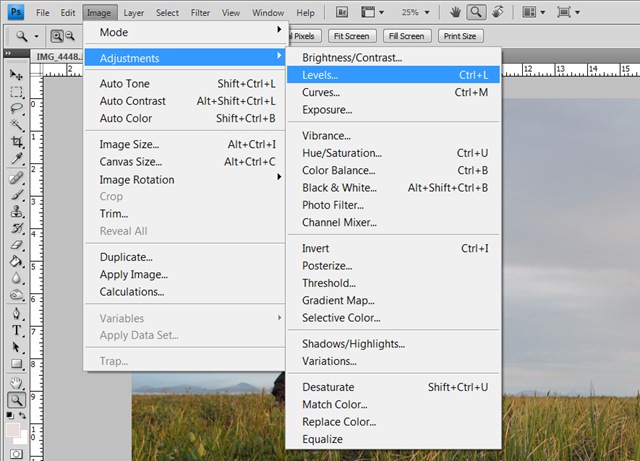Viewport: 640px width, 461px height.
Task: Select the Type tool
Action: pyautogui.click(x=16, y=330)
